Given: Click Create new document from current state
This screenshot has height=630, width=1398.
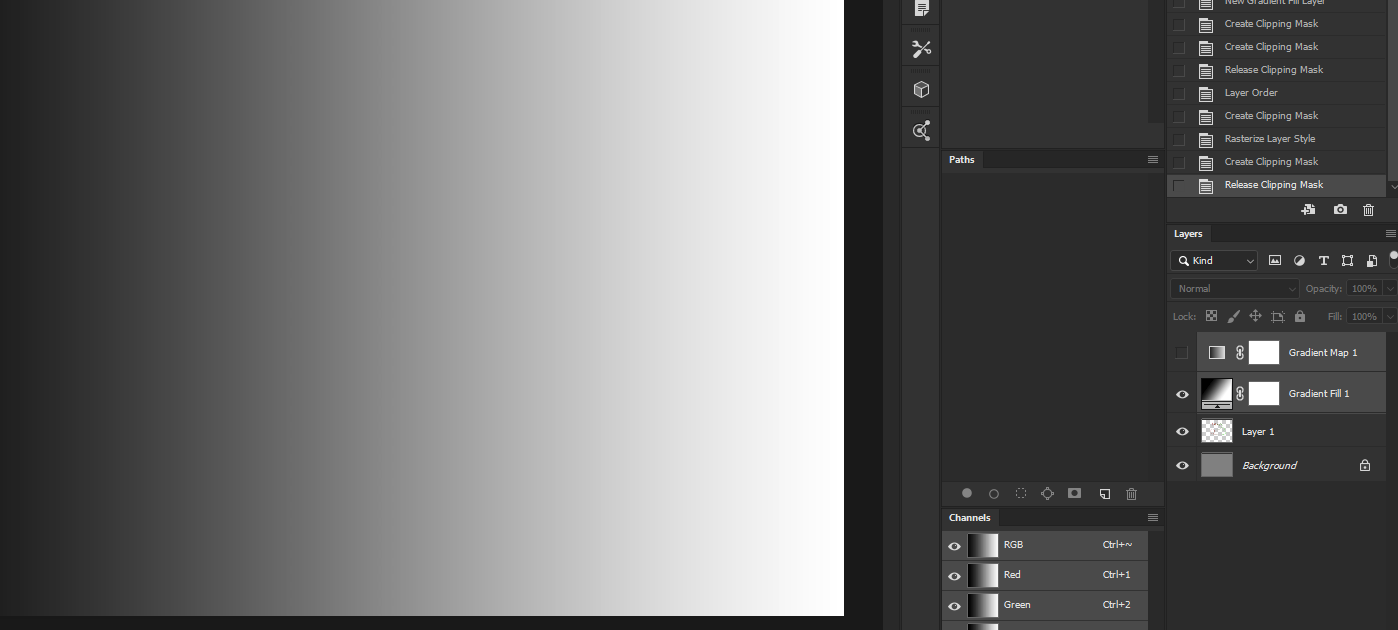Looking at the screenshot, I should 1308,210.
